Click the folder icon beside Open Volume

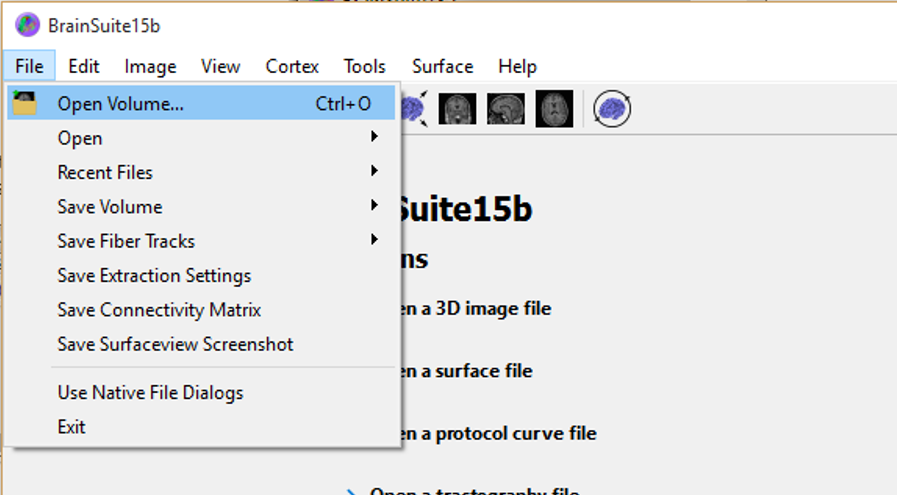[x=24, y=103]
